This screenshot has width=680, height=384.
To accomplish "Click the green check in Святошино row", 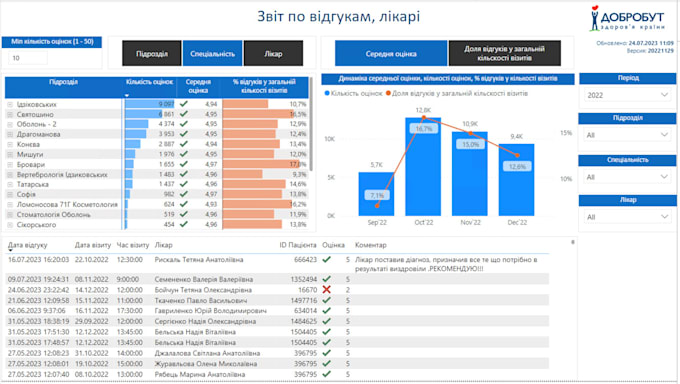I will point(184,114).
